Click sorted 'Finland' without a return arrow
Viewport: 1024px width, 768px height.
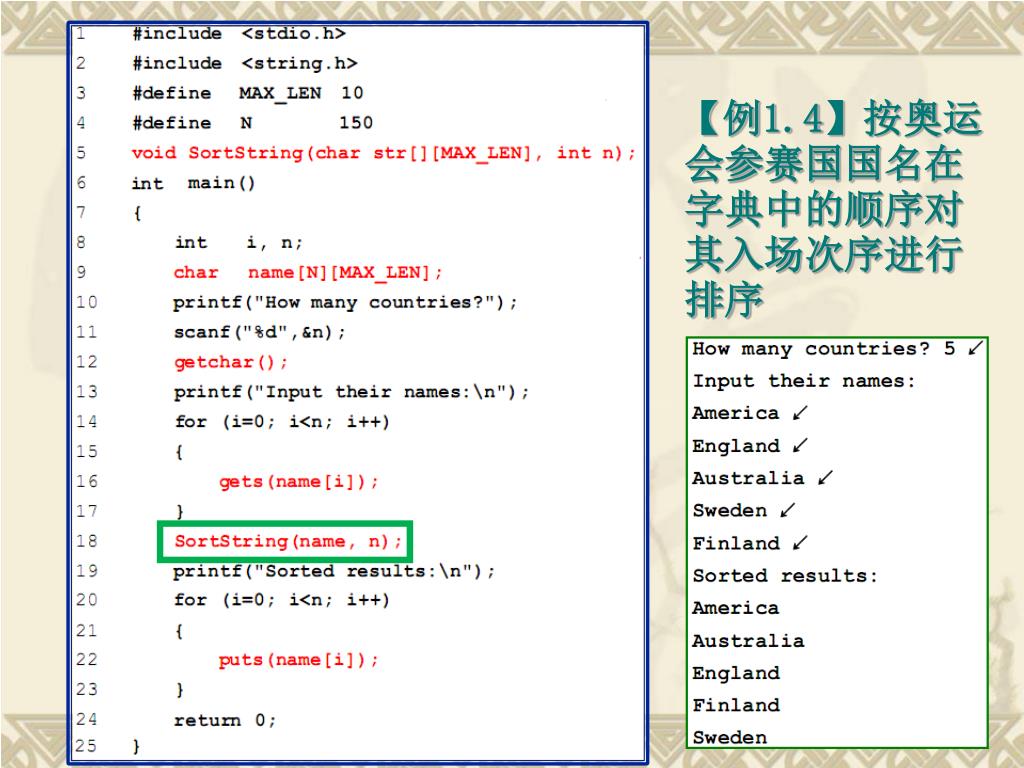pyautogui.click(x=736, y=705)
